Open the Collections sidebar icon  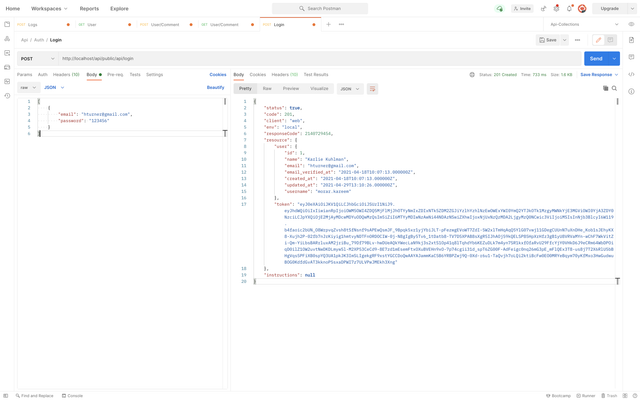[7, 24]
